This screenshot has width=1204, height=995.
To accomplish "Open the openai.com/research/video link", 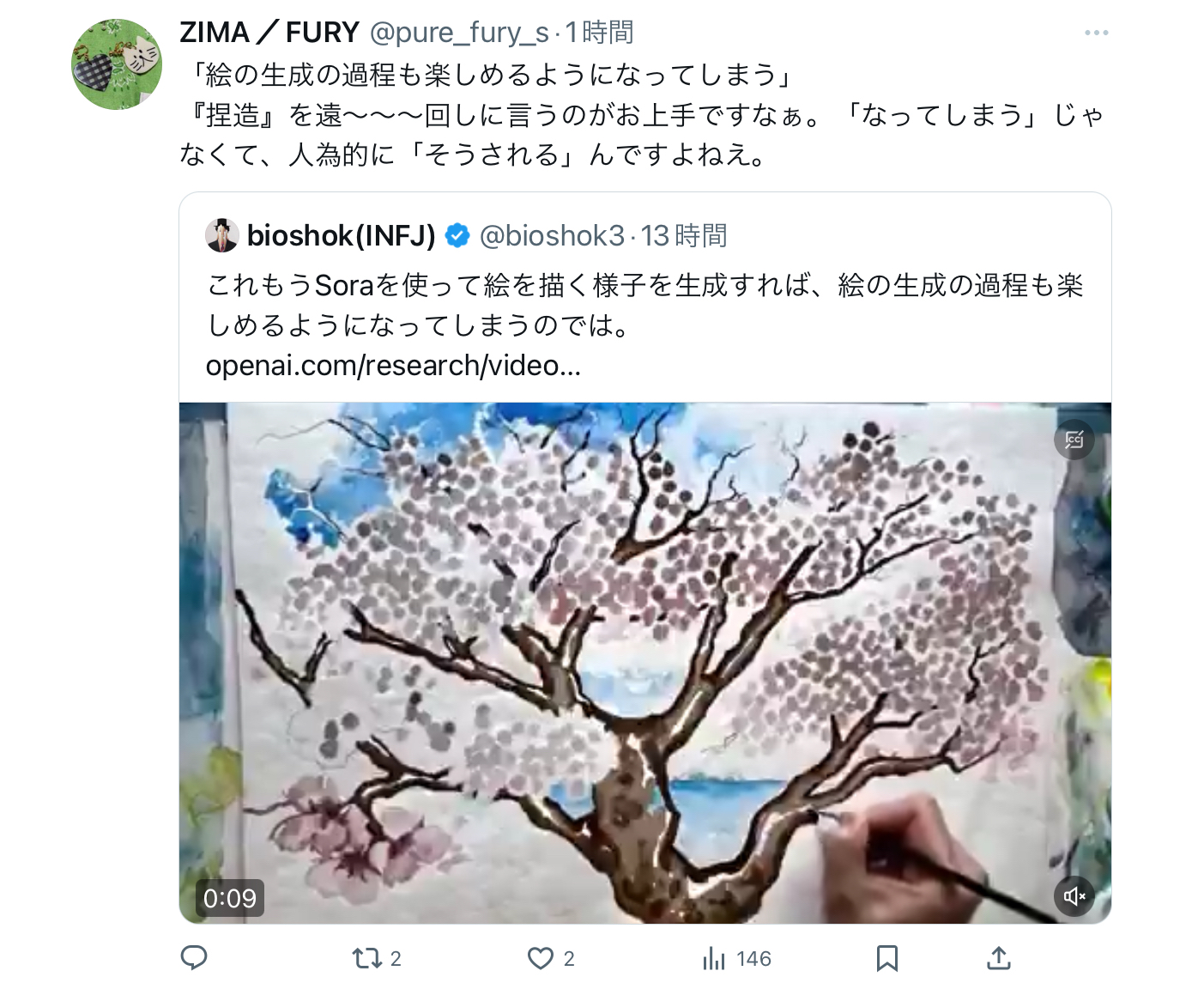I will (394, 366).
